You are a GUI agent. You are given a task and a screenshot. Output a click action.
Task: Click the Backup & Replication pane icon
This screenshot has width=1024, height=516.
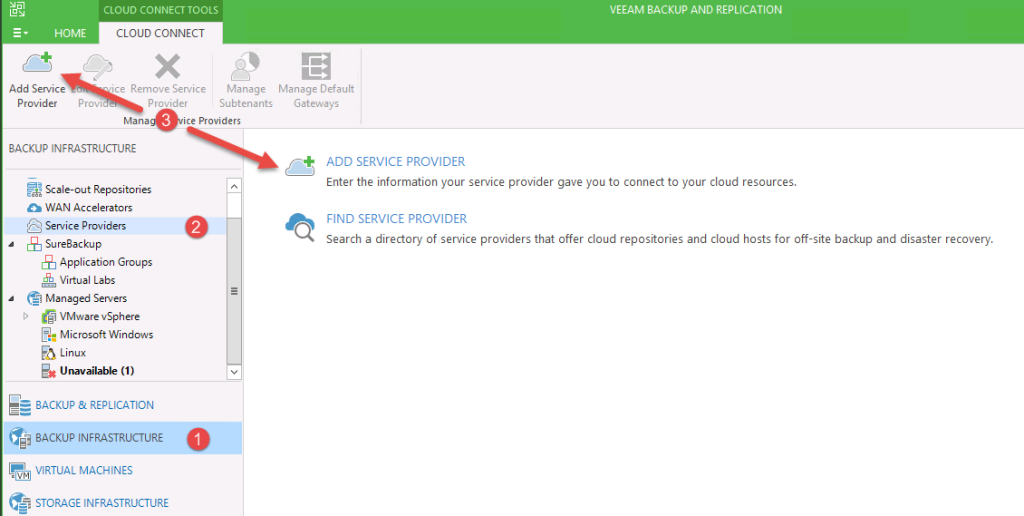click(20, 406)
